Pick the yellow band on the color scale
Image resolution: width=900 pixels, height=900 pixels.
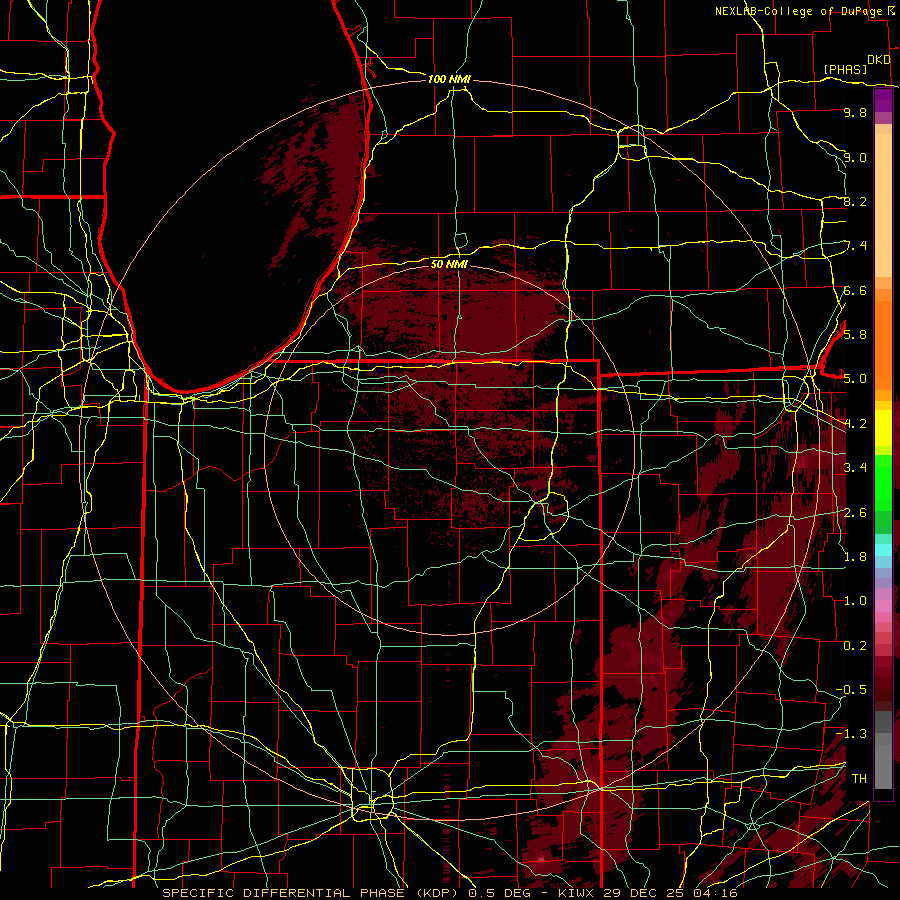pos(883,428)
